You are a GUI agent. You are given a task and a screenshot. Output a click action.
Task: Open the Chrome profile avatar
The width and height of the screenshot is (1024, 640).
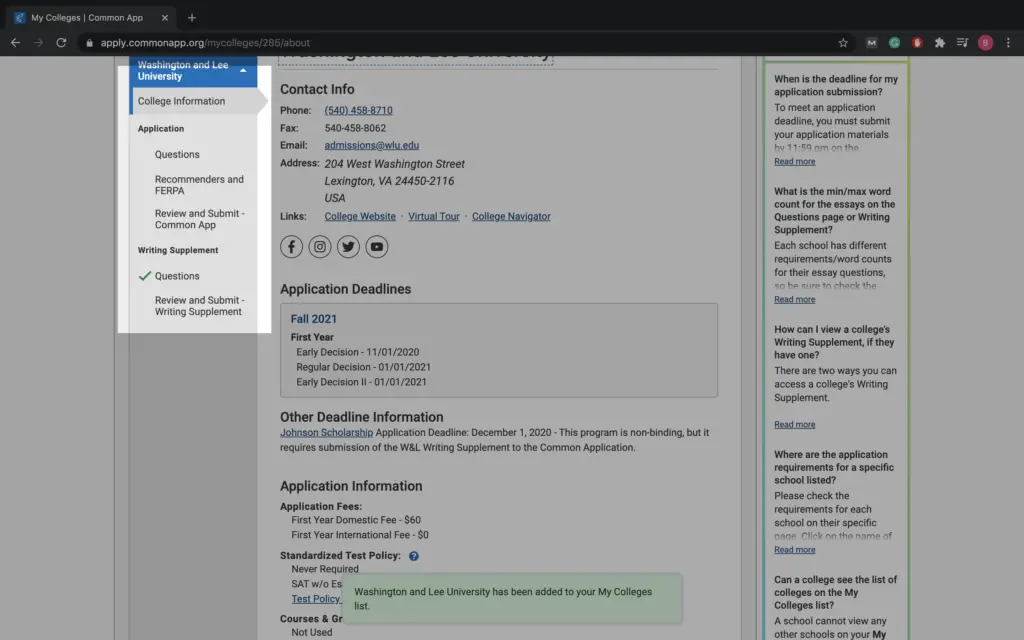985,42
